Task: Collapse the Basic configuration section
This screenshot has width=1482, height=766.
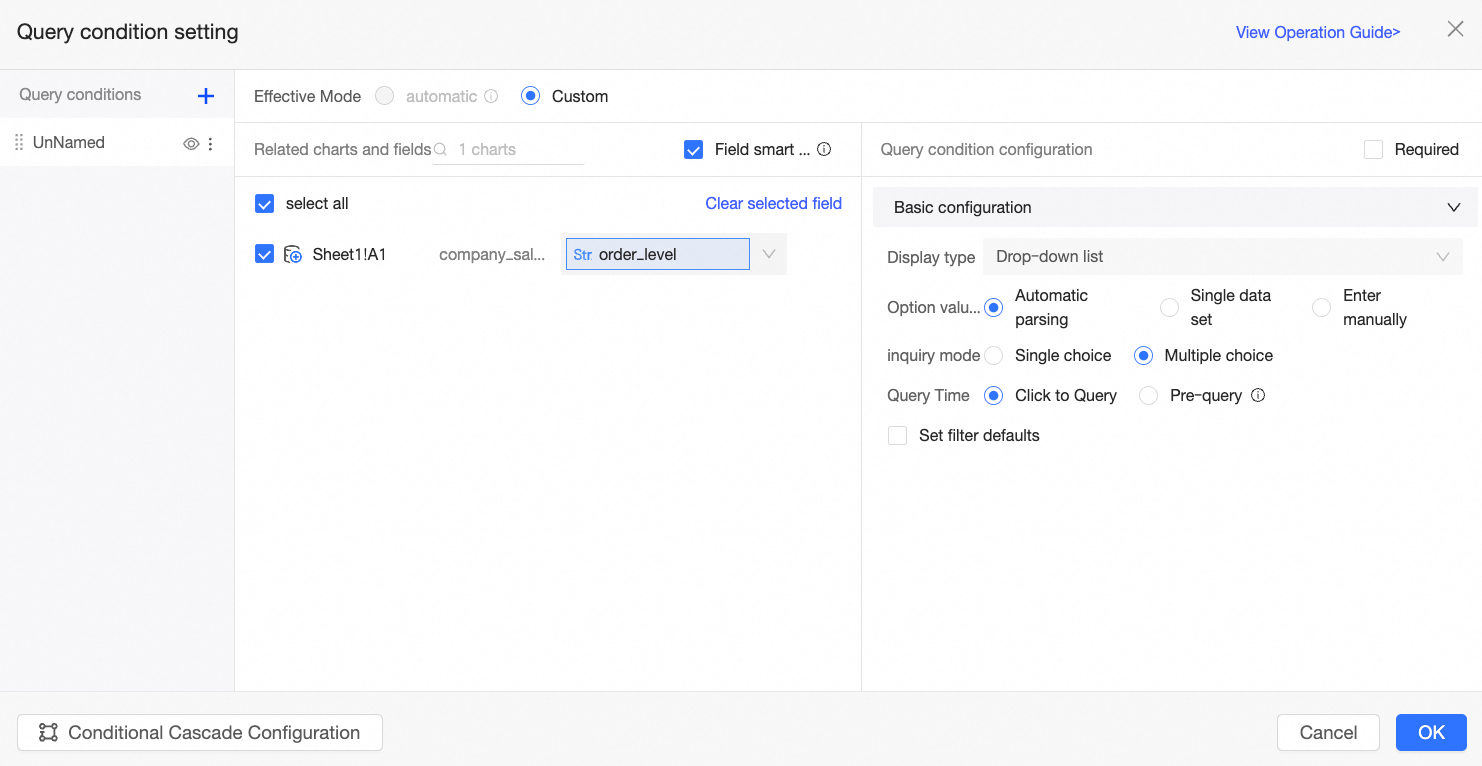Action: [1454, 208]
